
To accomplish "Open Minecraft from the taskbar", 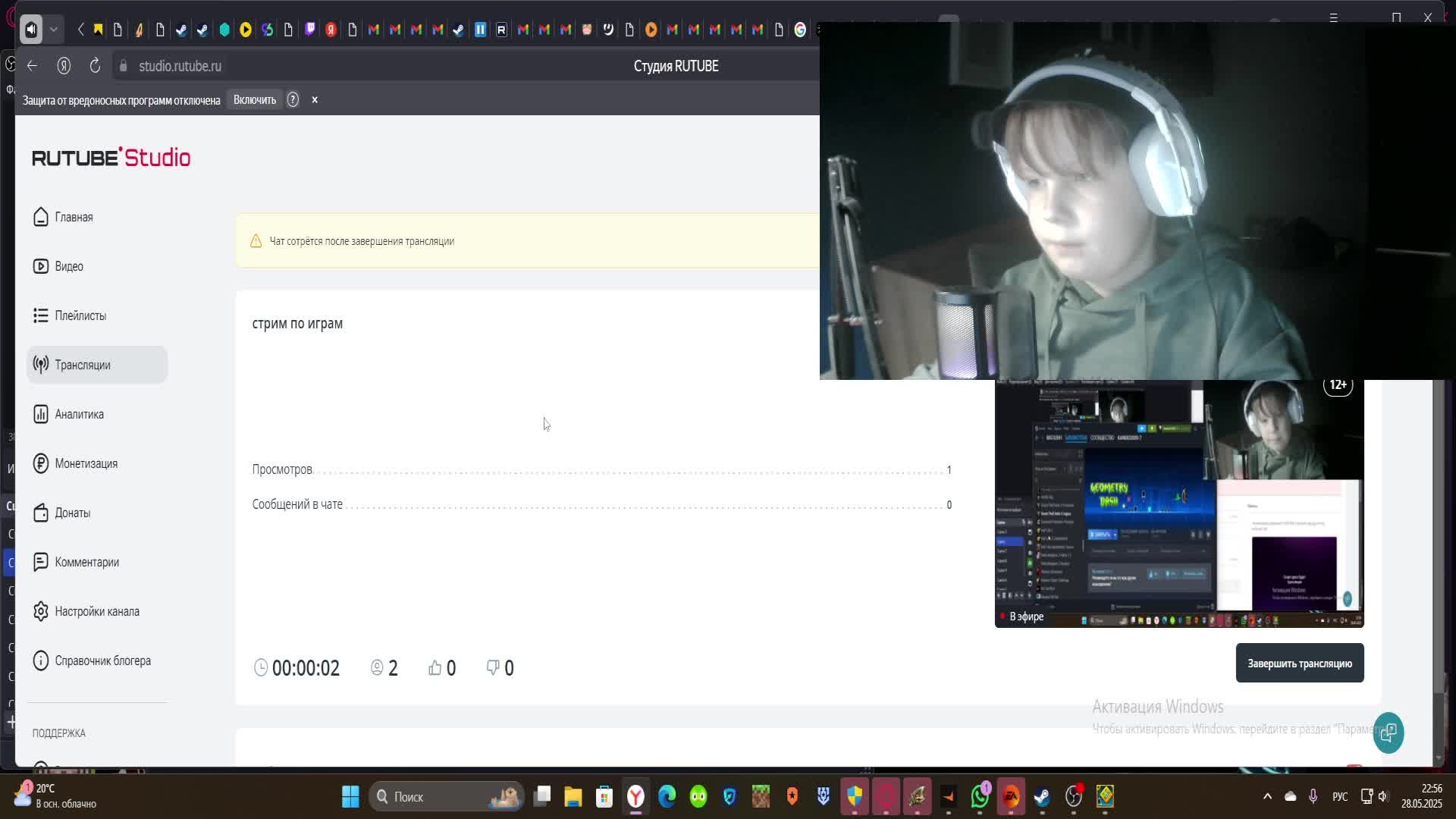I will point(761,796).
